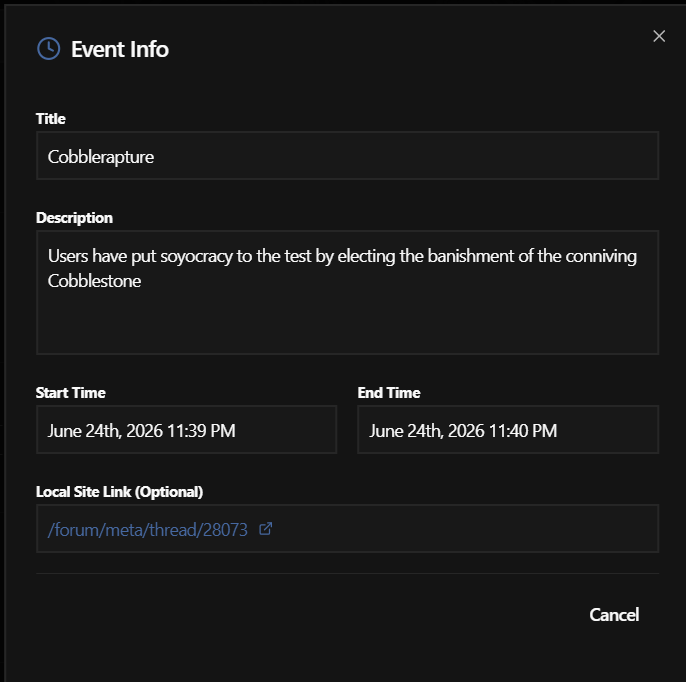The height and width of the screenshot is (682, 686).
Task: Focus the Title field containing Cobblerapture
Action: click(x=347, y=156)
